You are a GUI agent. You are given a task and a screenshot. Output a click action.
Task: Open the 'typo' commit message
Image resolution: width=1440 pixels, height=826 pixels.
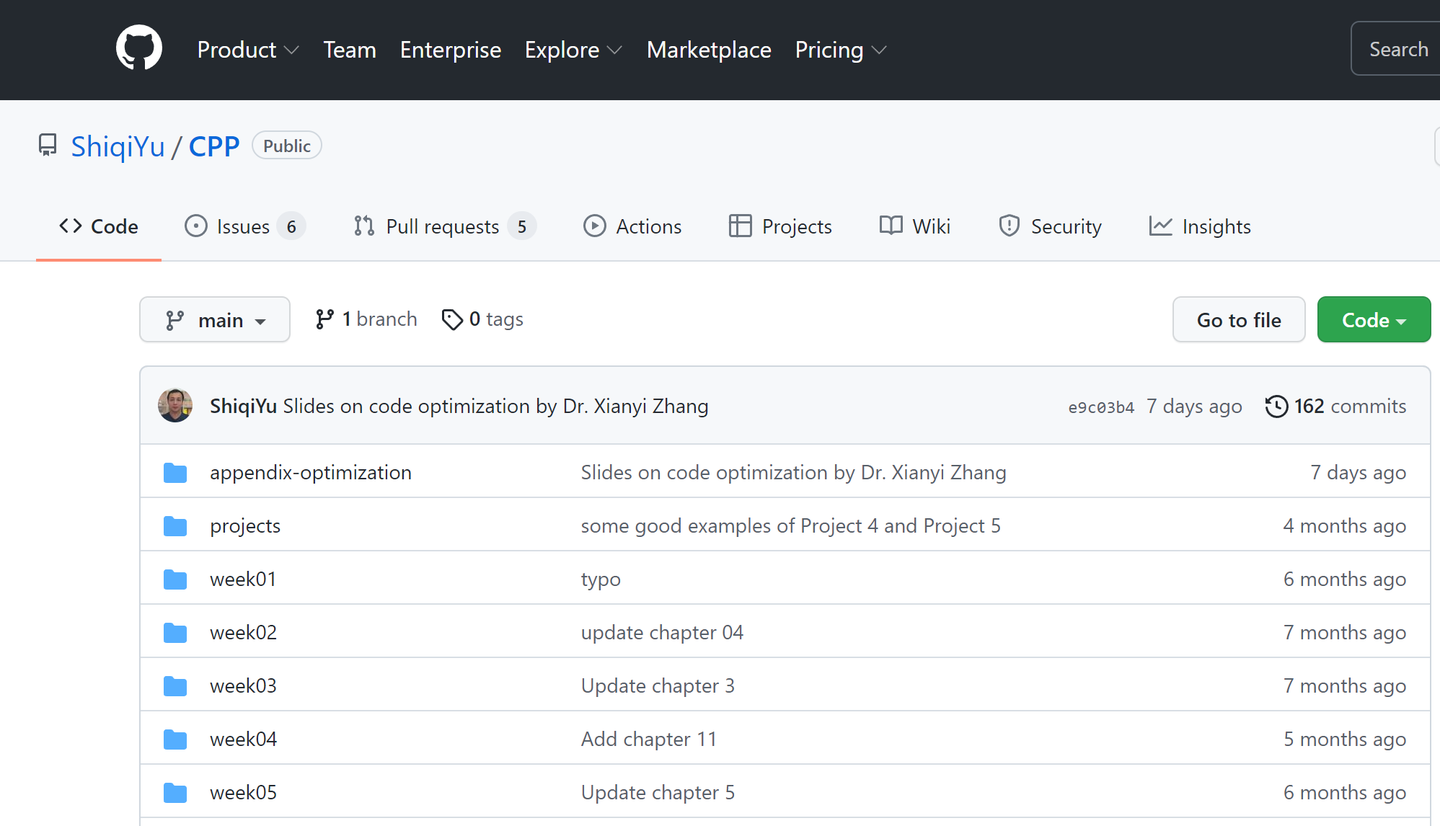tap(601, 580)
